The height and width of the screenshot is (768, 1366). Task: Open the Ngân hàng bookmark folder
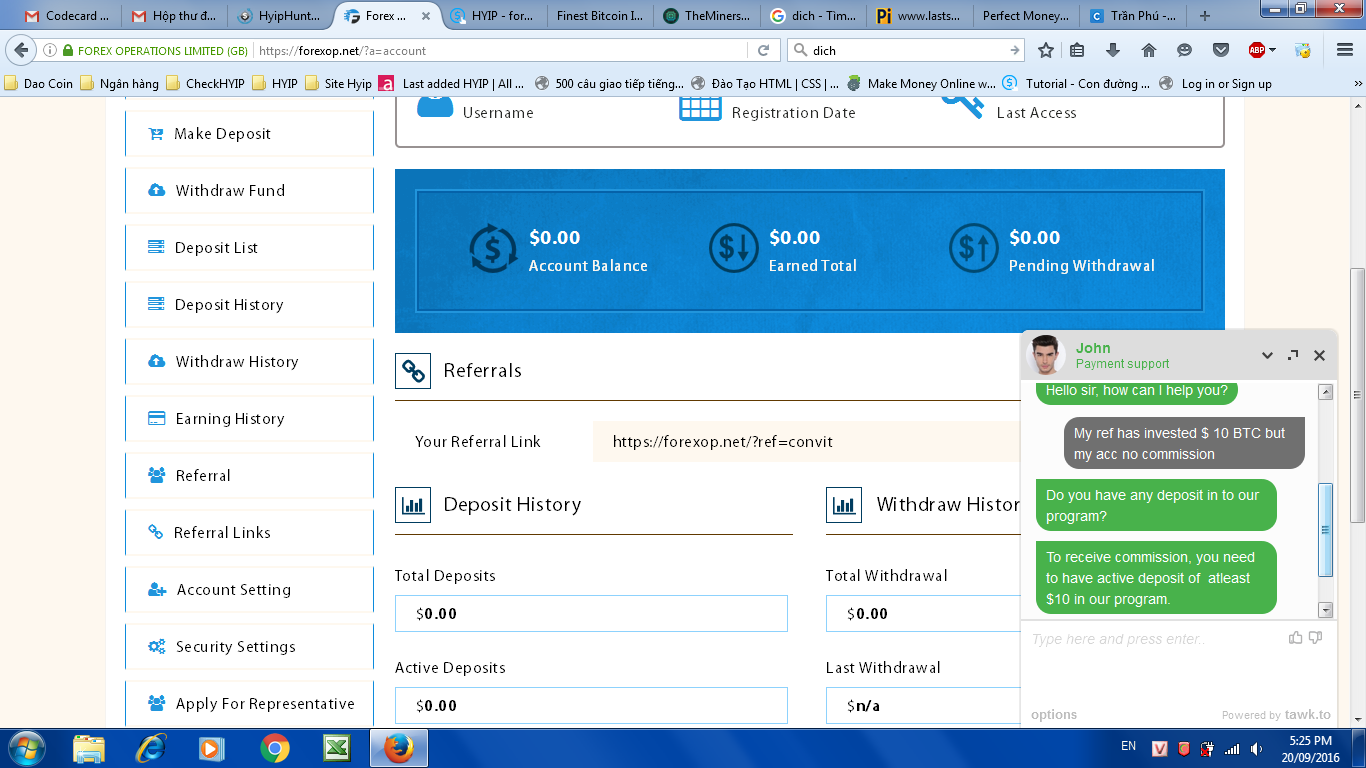point(119,84)
